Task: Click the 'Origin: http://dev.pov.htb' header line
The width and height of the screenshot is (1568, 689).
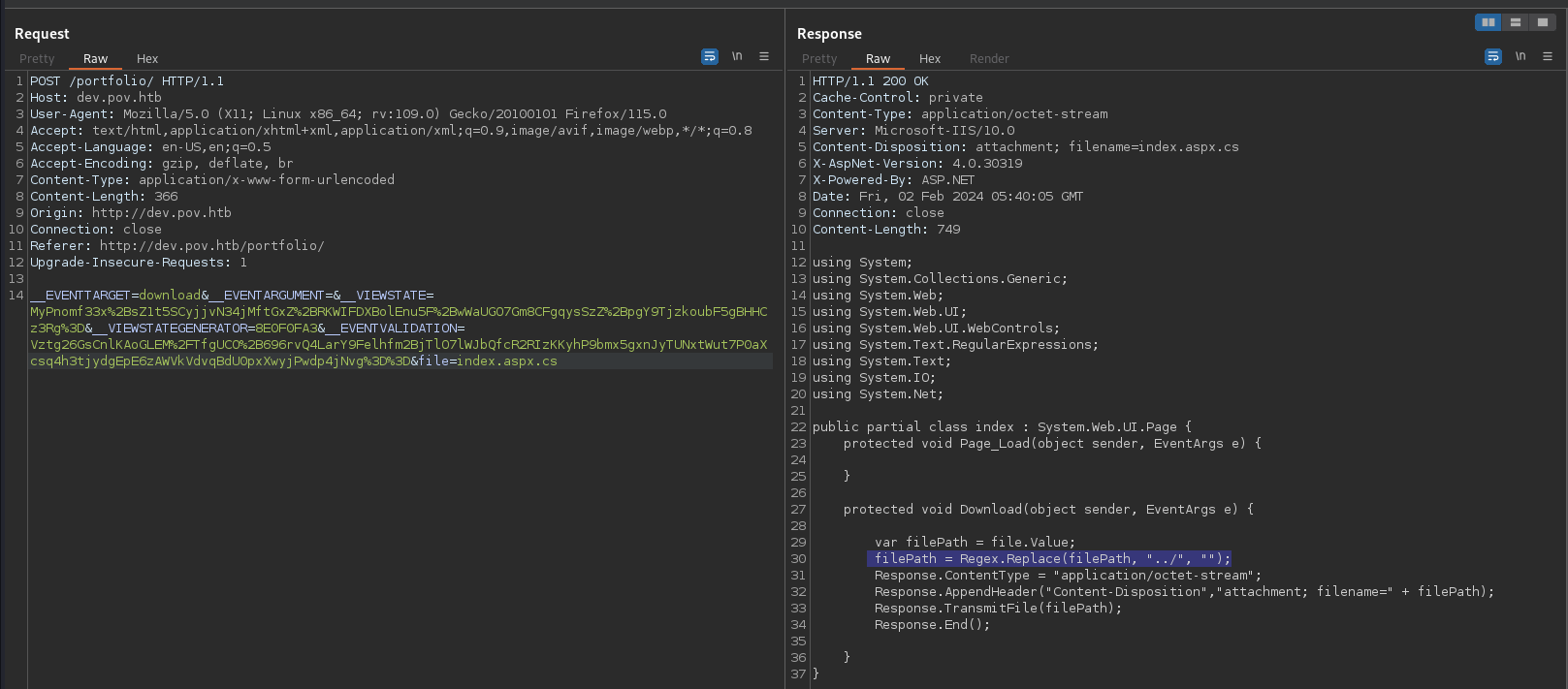Action: click(x=131, y=213)
